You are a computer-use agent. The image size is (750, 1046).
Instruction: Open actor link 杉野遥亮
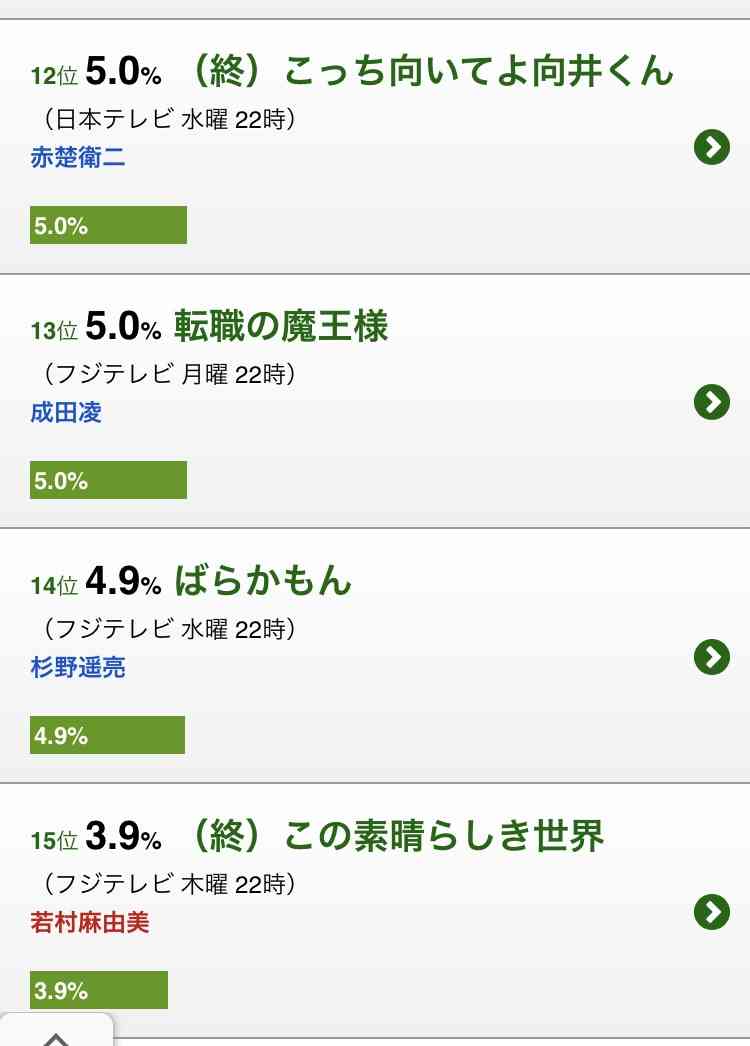pyautogui.click(x=77, y=667)
